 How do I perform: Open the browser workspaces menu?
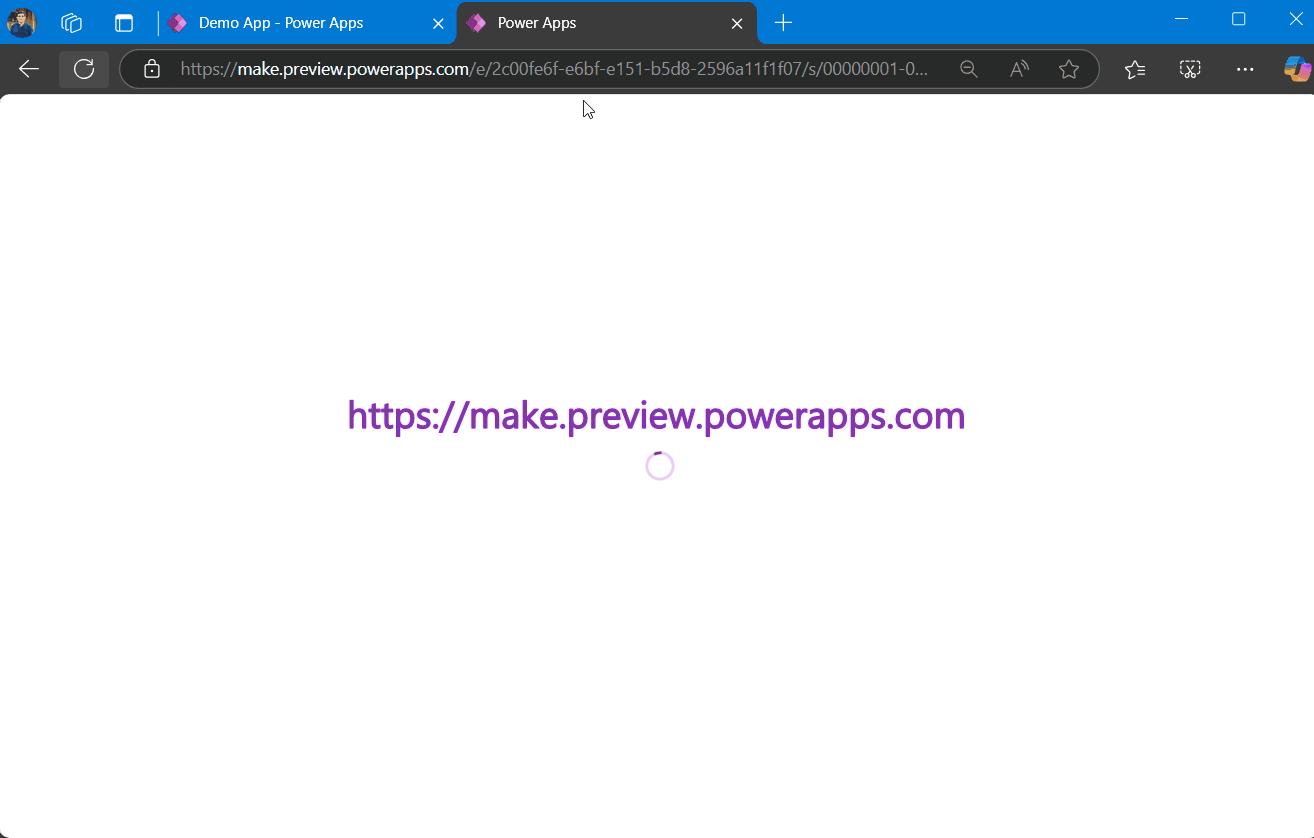coord(71,22)
